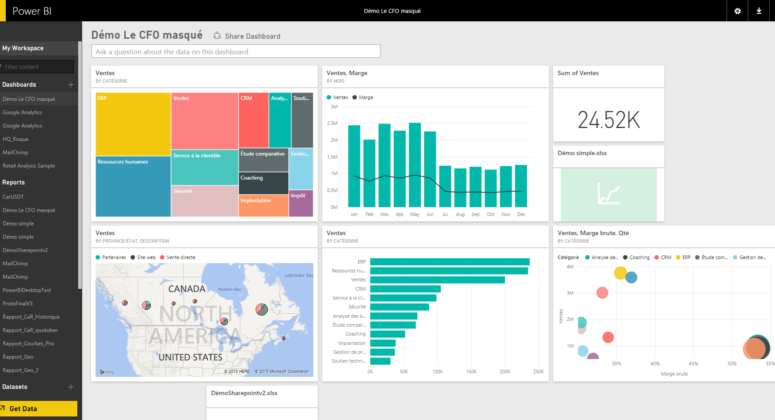Click the Get Data arrow icon

click(2, 409)
